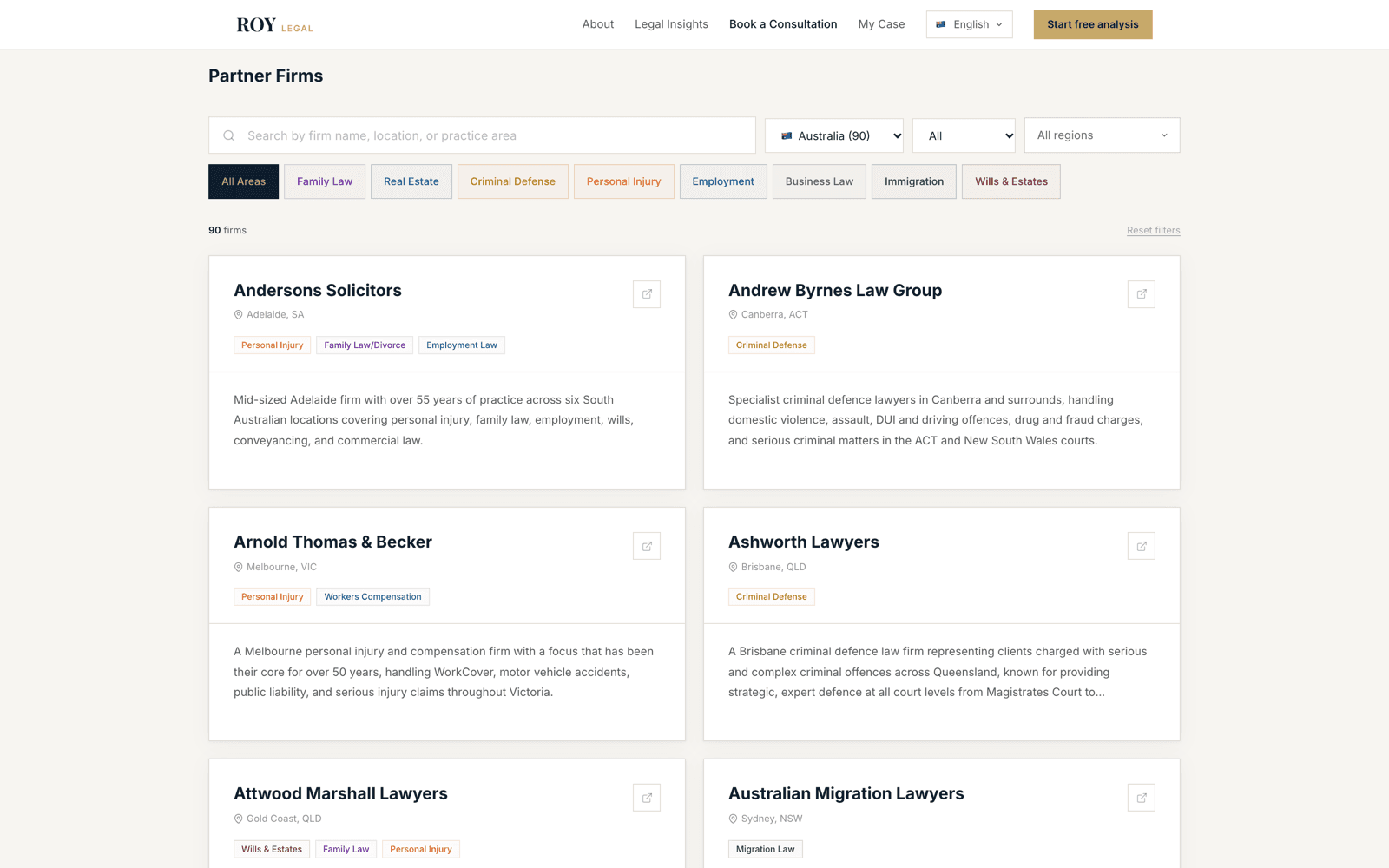This screenshot has width=1389, height=868.
Task: Click Migration Law tag
Action: point(766,849)
